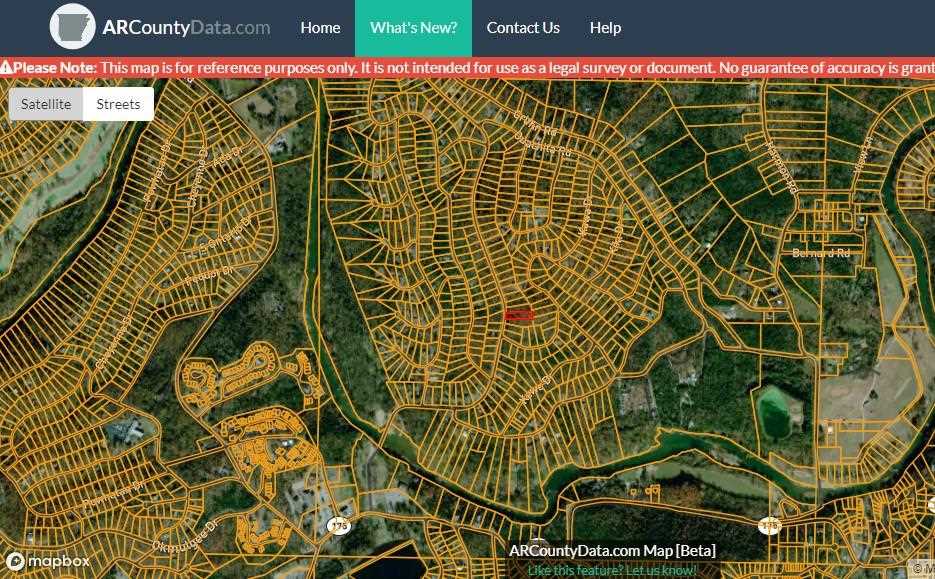Click the Mapbox logo
Screen dimensions: 935x579
click(47, 561)
